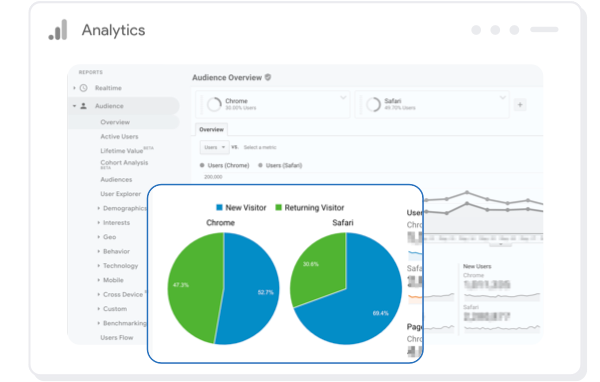
Task: Click the Safari segment ring icon
Action: pos(373,104)
